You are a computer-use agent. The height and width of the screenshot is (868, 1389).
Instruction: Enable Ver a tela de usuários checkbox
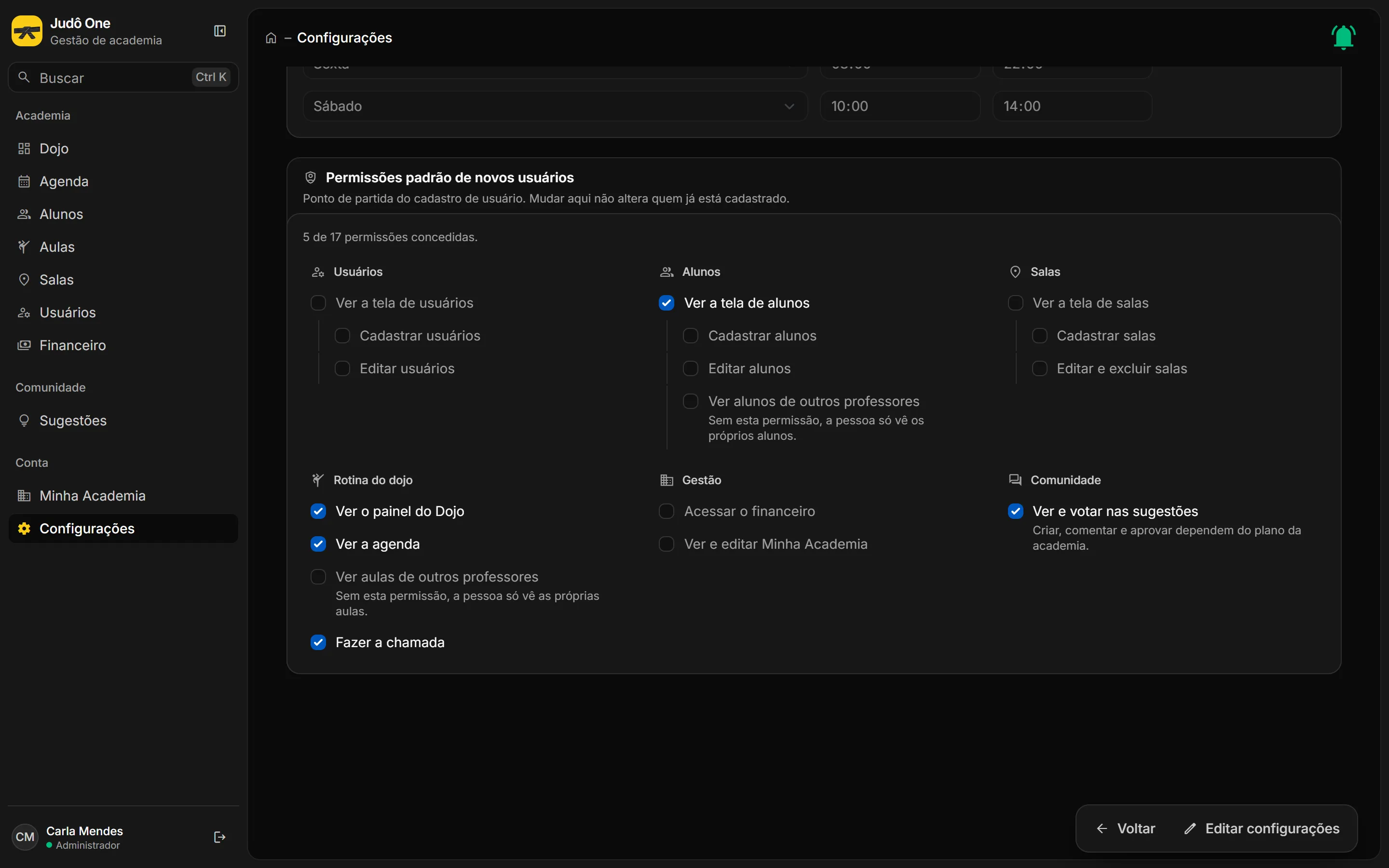318,303
